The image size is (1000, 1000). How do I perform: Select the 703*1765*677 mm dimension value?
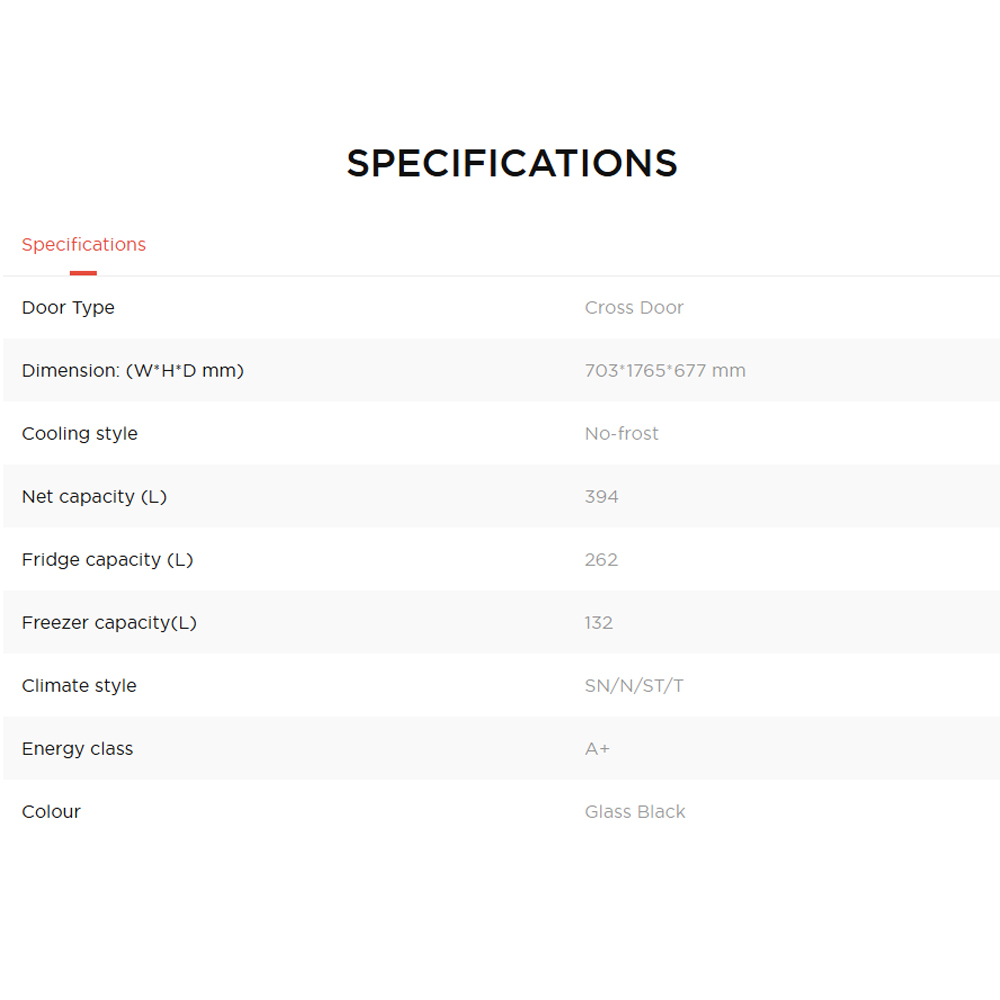pos(665,371)
